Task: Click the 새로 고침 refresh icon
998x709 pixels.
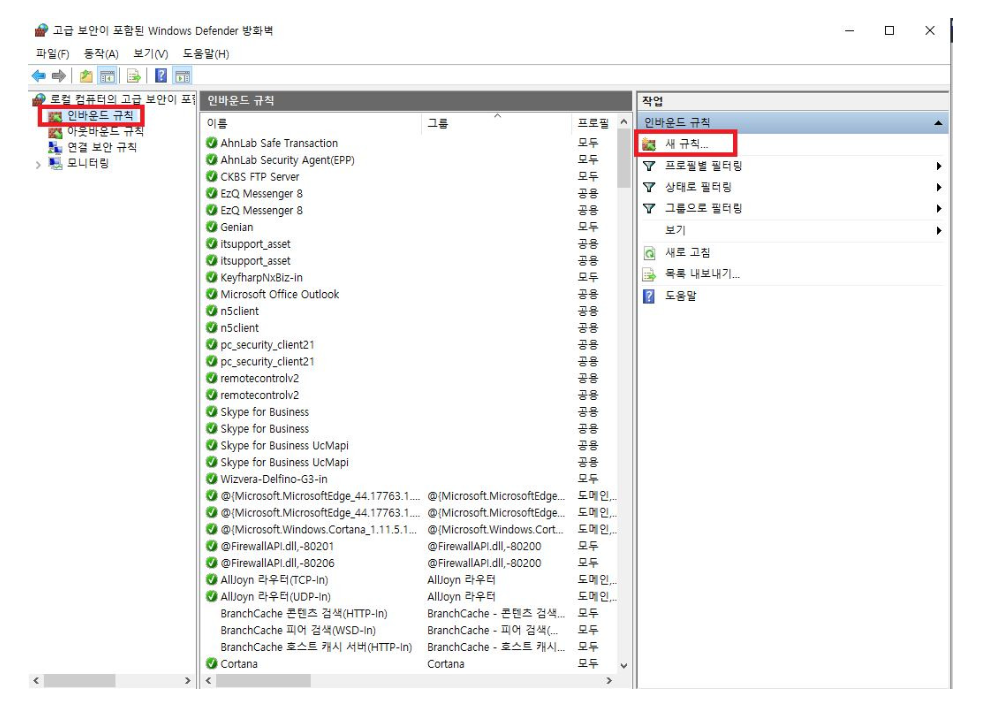Action: pos(649,253)
